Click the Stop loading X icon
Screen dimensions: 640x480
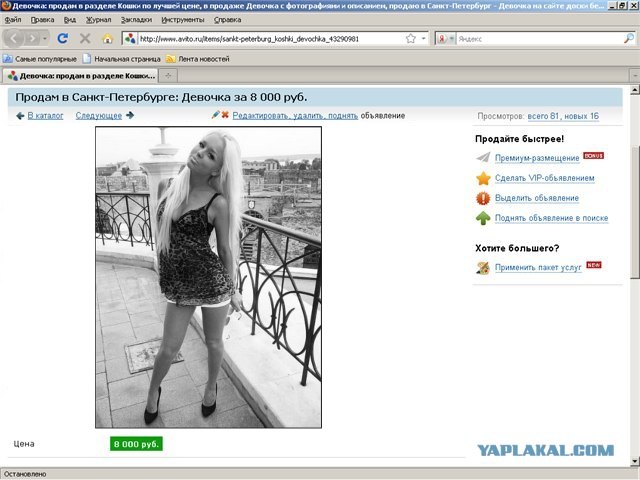(x=85, y=39)
